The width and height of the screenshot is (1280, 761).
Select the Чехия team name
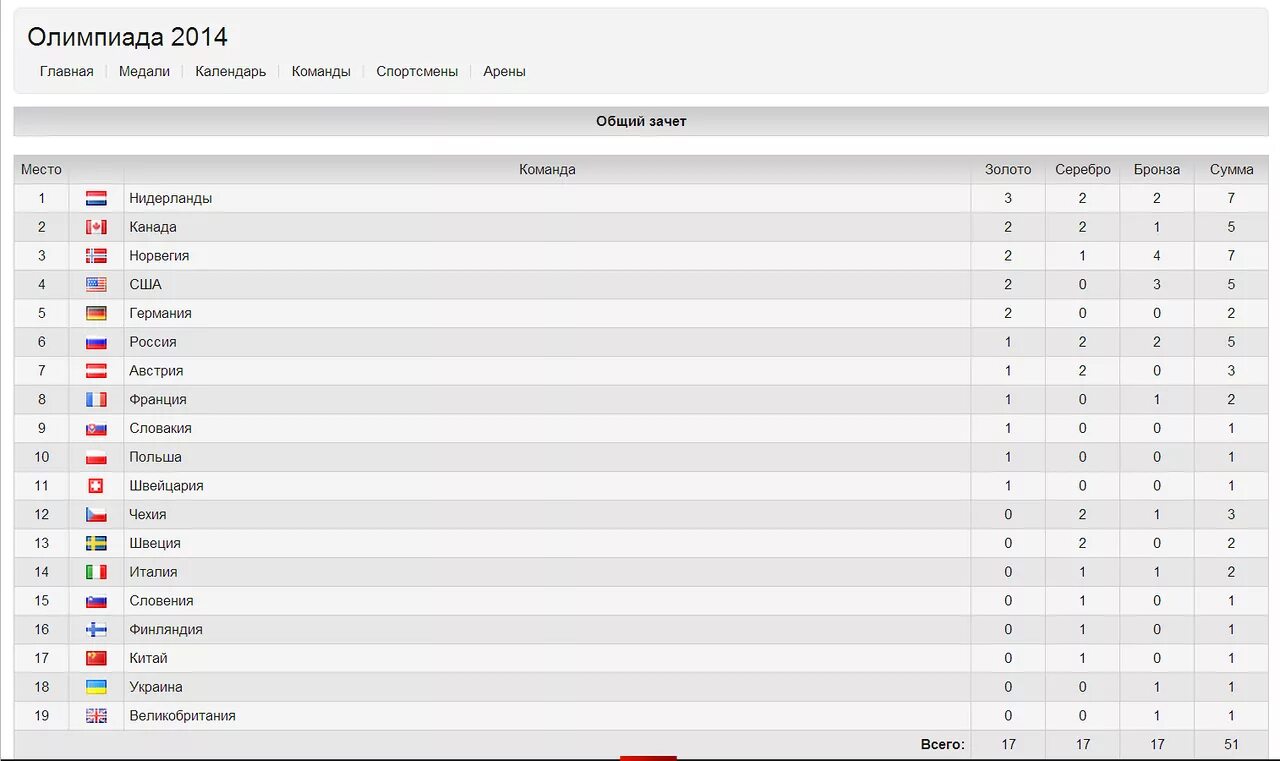148,515
